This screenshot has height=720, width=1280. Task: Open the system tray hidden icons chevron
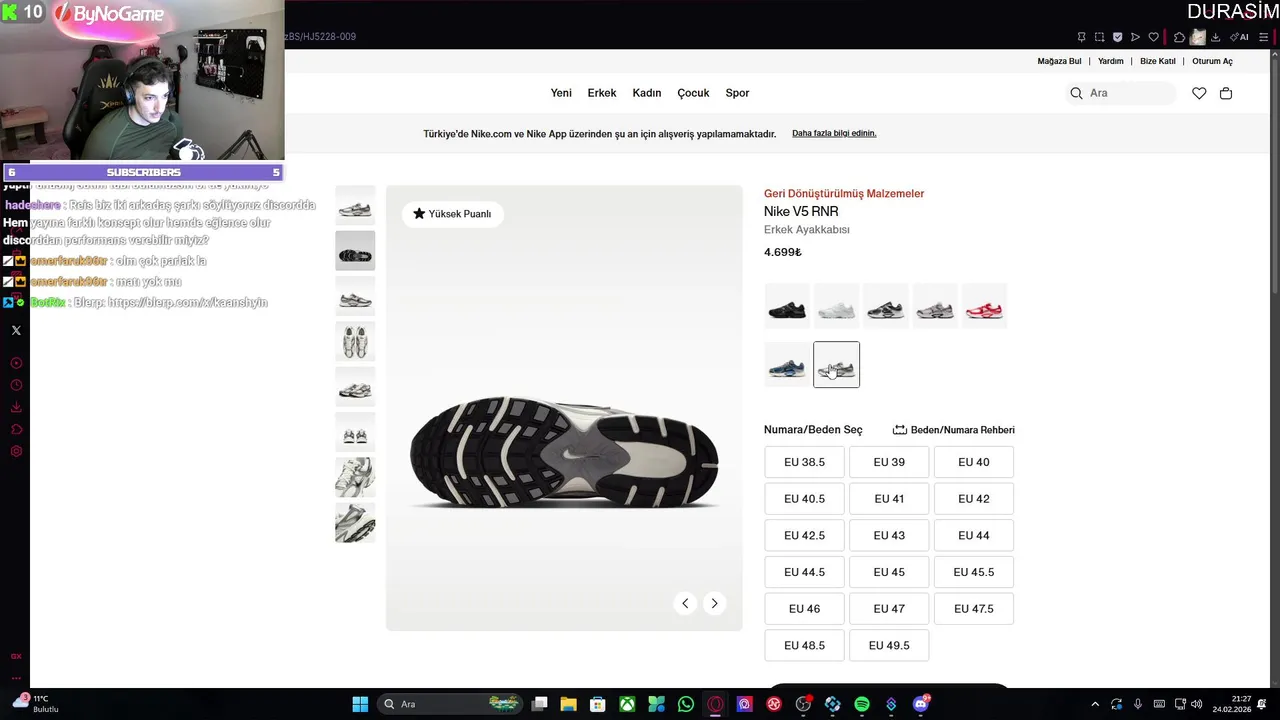pyautogui.click(x=1095, y=704)
